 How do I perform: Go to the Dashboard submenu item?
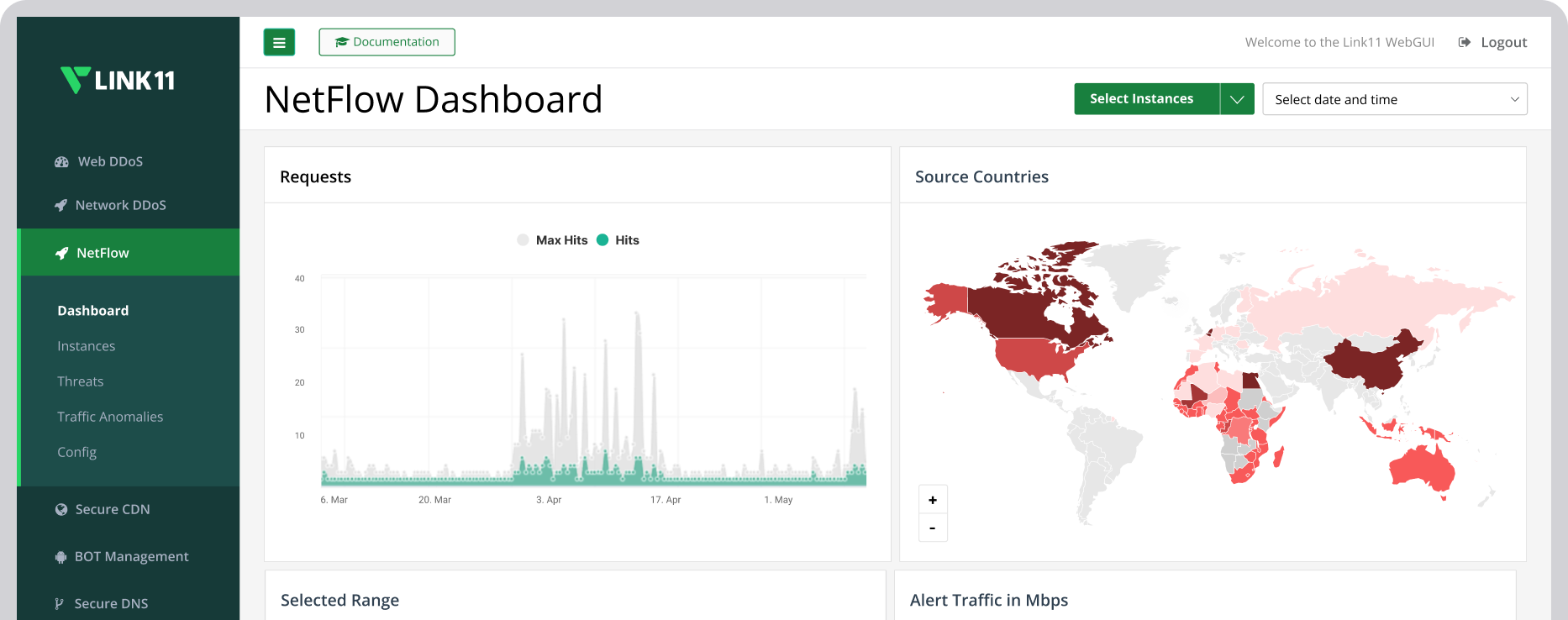pyautogui.click(x=92, y=310)
